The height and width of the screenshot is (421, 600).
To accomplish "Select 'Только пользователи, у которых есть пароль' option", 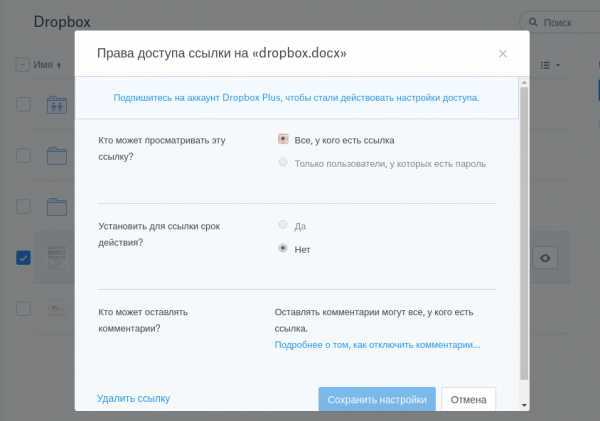I will click(283, 162).
